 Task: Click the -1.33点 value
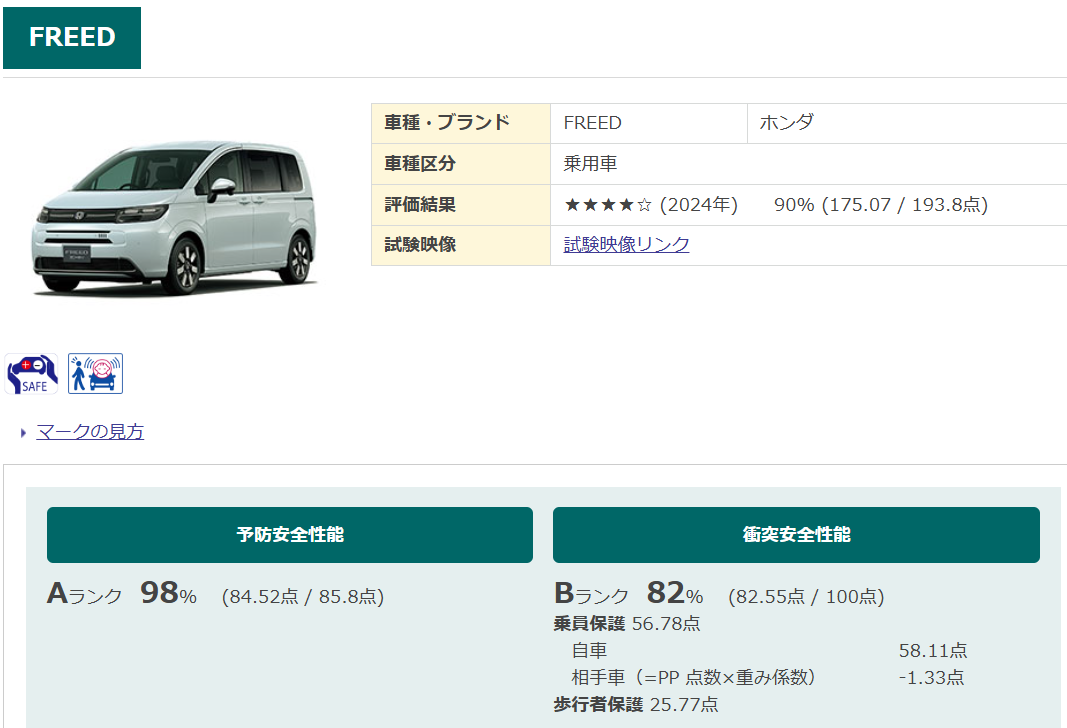coord(932,678)
